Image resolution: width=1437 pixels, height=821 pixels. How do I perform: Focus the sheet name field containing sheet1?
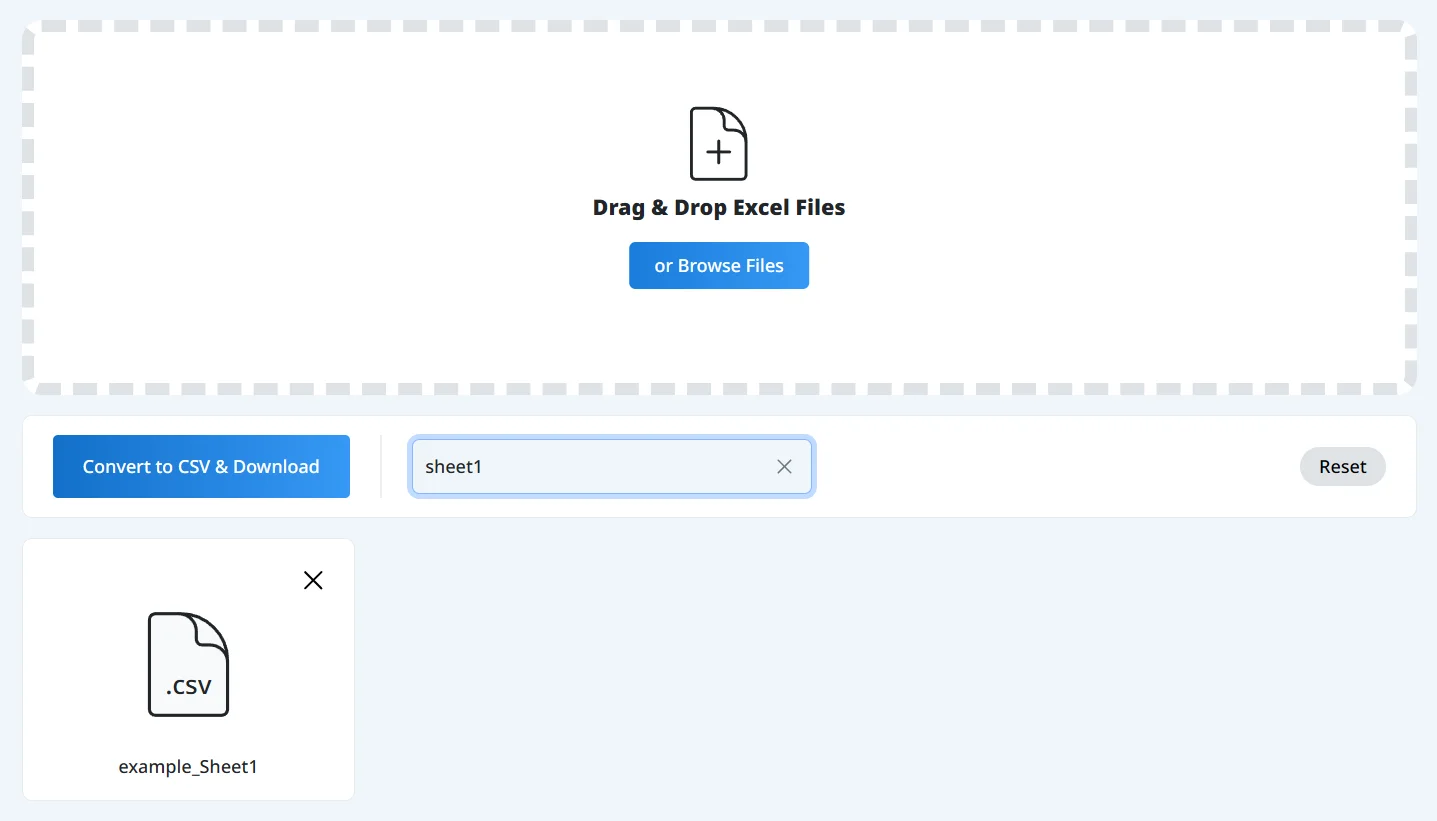(x=611, y=467)
